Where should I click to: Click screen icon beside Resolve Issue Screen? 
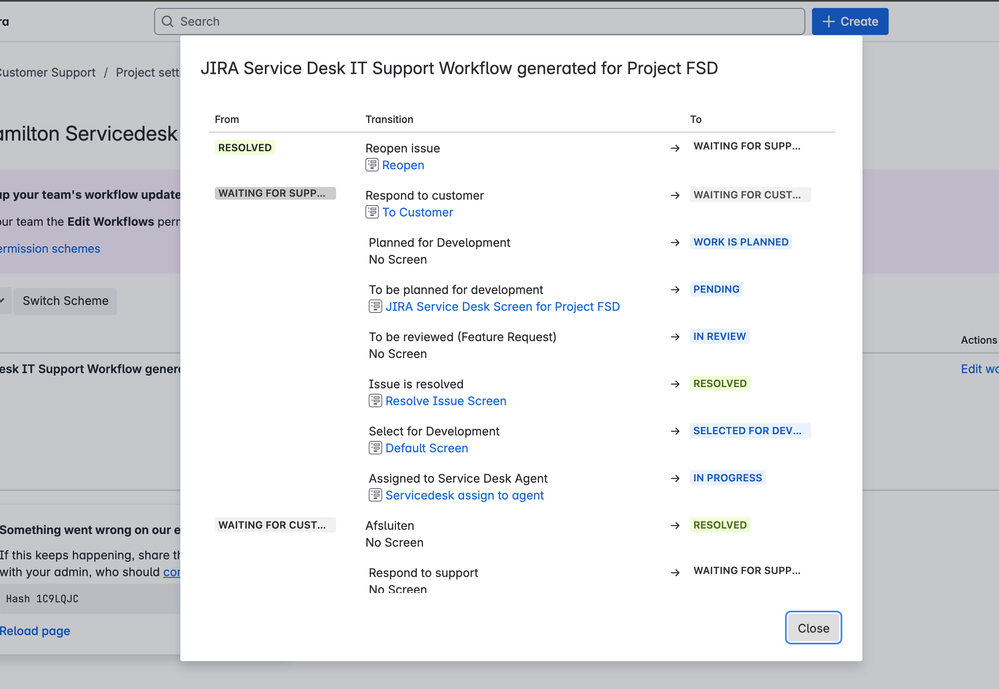coord(375,401)
